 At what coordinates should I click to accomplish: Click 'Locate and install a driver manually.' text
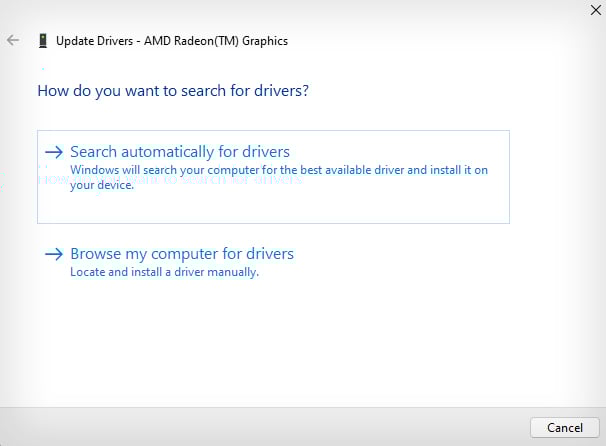pos(164,272)
